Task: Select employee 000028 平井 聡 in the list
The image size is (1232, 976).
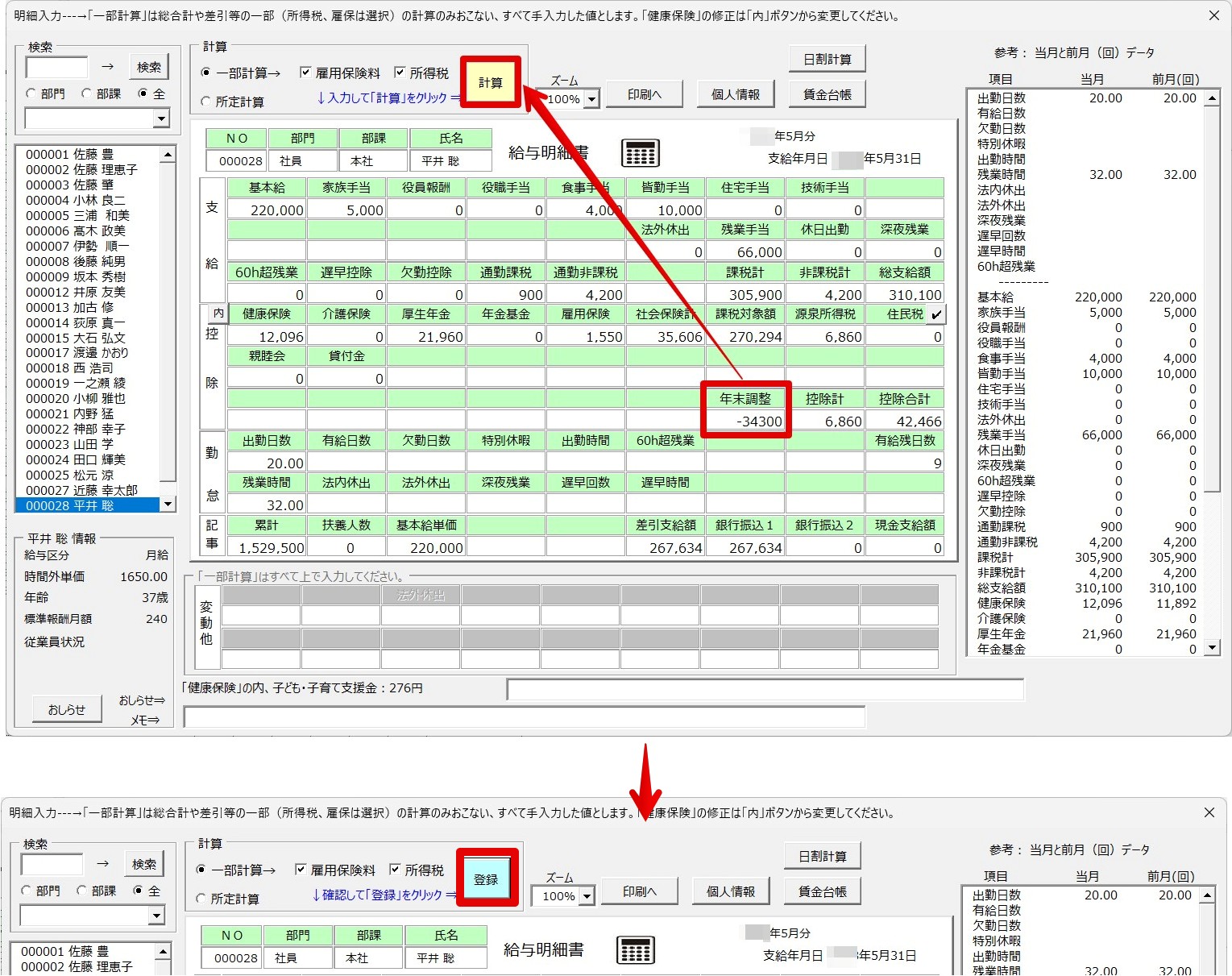Action: pos(87,505)
